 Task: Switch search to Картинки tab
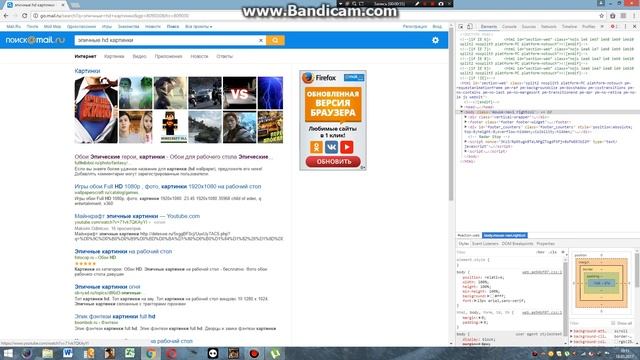(x=114, y=56)
